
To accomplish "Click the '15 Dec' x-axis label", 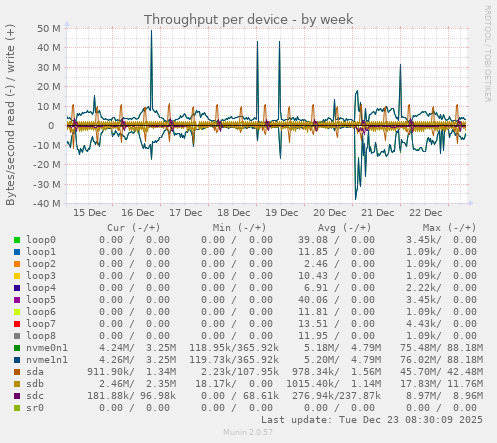I will [x=90, y=213].
